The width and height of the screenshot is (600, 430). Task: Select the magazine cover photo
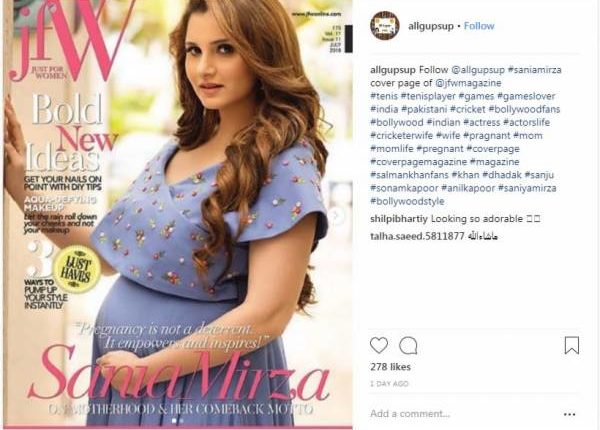tap(178, 214)
